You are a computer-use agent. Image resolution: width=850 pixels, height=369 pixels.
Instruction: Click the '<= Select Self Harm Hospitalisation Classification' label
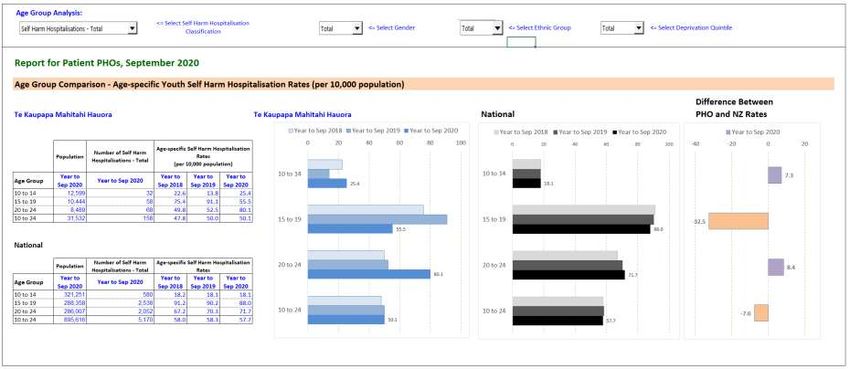click(203, 28)
